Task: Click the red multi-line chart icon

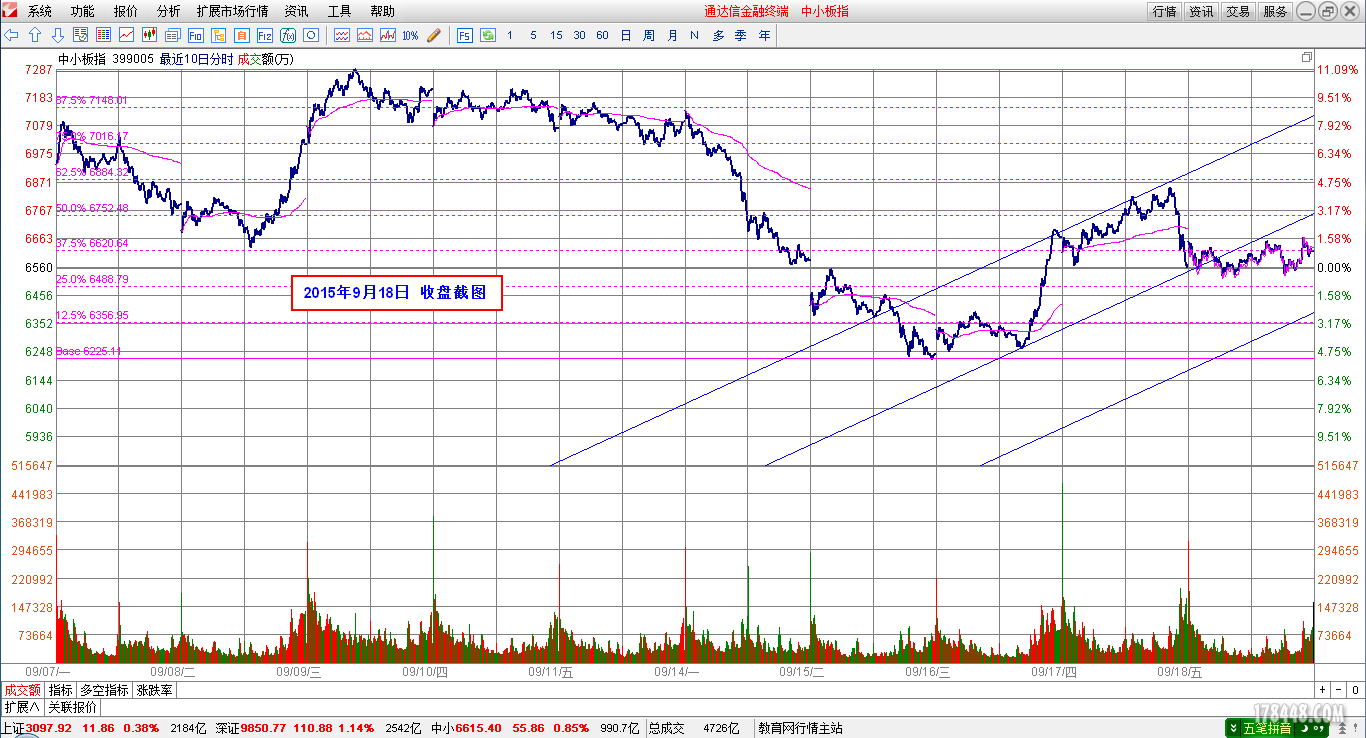Action: [x=387, y=35]
